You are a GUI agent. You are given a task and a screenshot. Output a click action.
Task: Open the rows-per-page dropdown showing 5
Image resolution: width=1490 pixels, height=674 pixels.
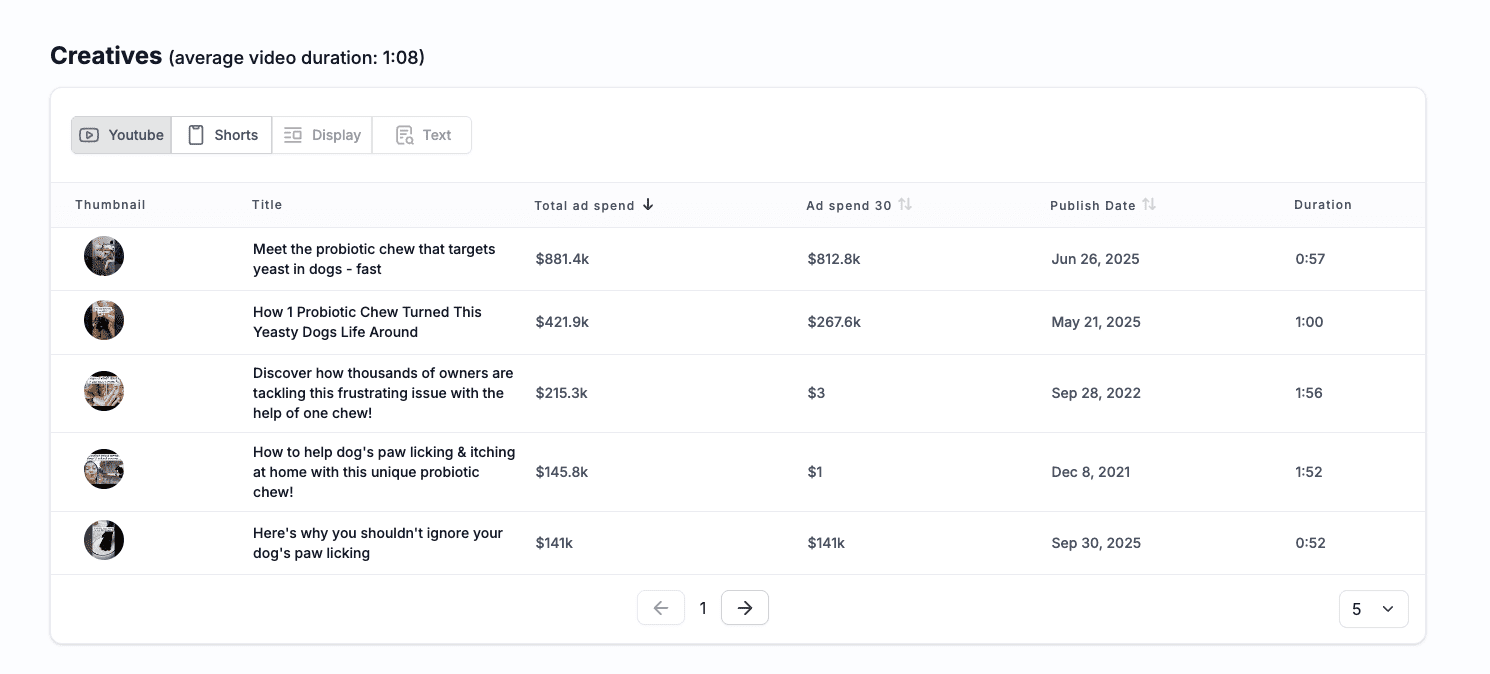pos(1373,609)
